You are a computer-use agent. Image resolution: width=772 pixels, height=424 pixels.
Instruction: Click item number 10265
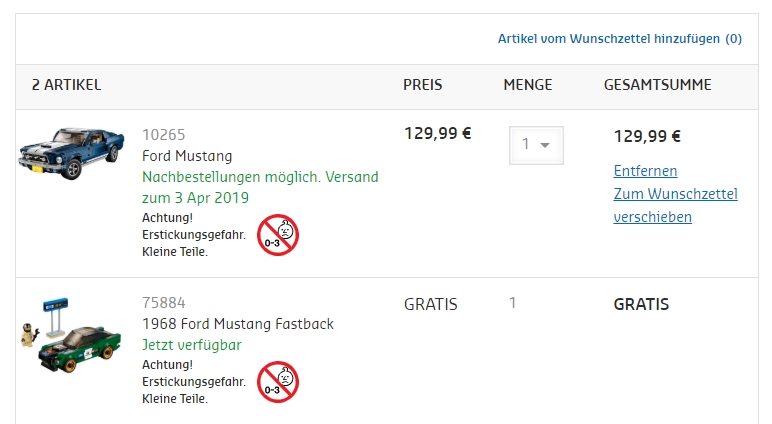coord(163,134)
